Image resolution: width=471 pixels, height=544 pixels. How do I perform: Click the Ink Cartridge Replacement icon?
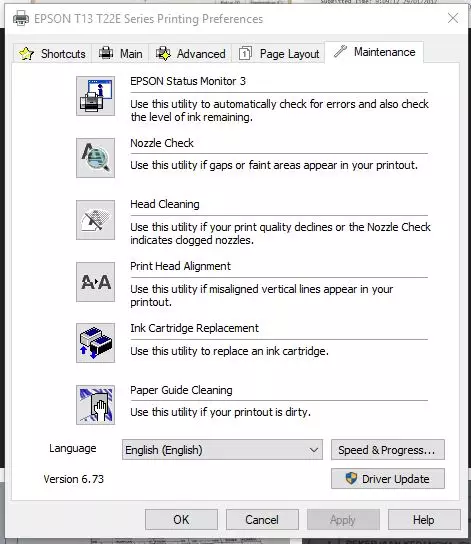pos(95,343)
